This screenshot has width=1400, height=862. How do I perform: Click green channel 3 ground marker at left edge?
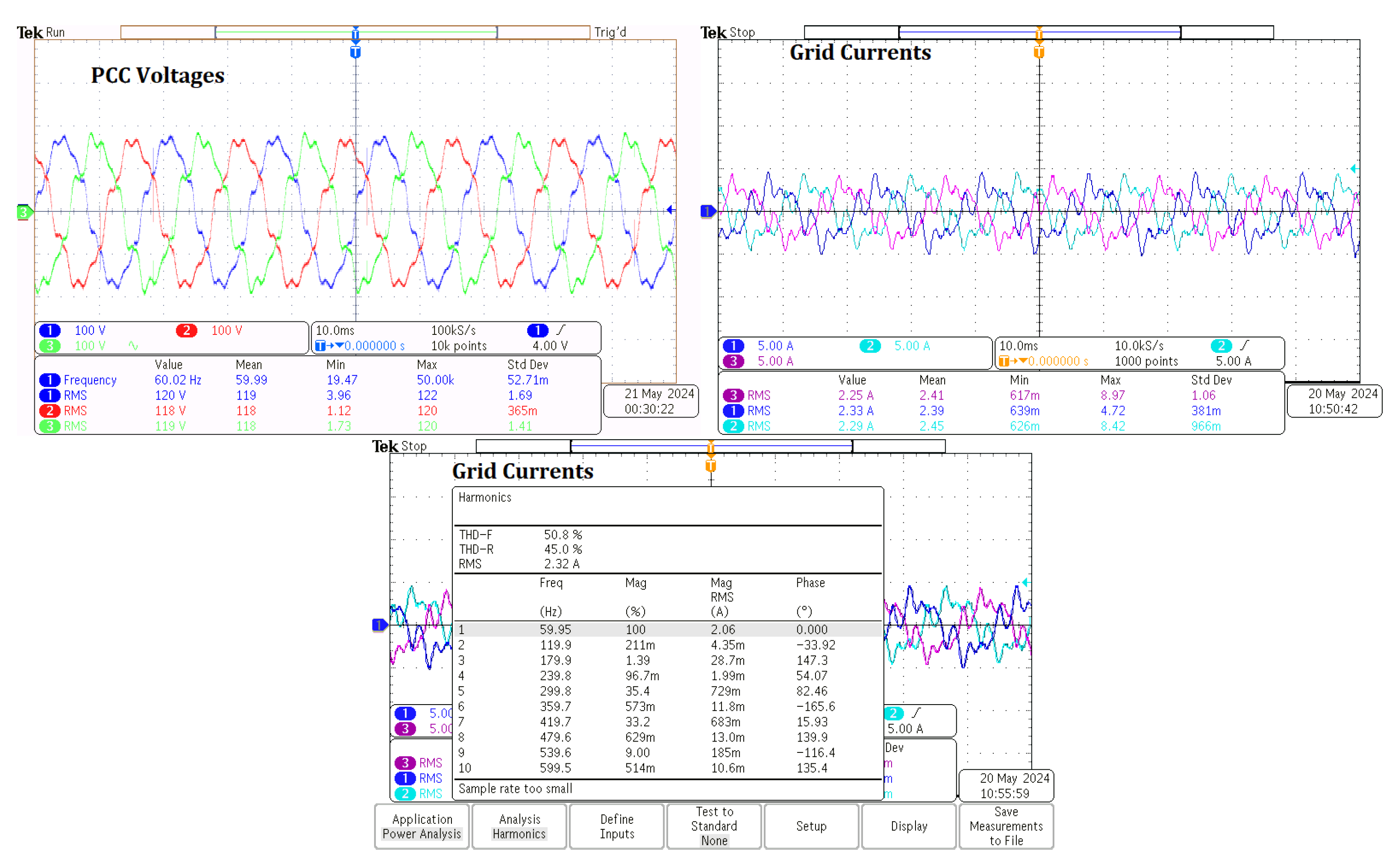tap(24, 212)
